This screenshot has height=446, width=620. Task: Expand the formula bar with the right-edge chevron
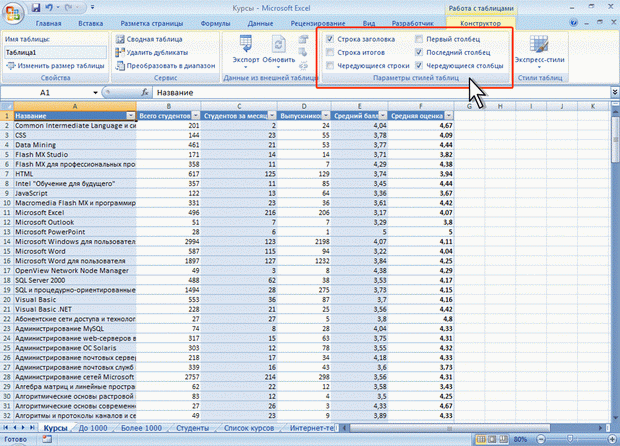click(615, 92)
